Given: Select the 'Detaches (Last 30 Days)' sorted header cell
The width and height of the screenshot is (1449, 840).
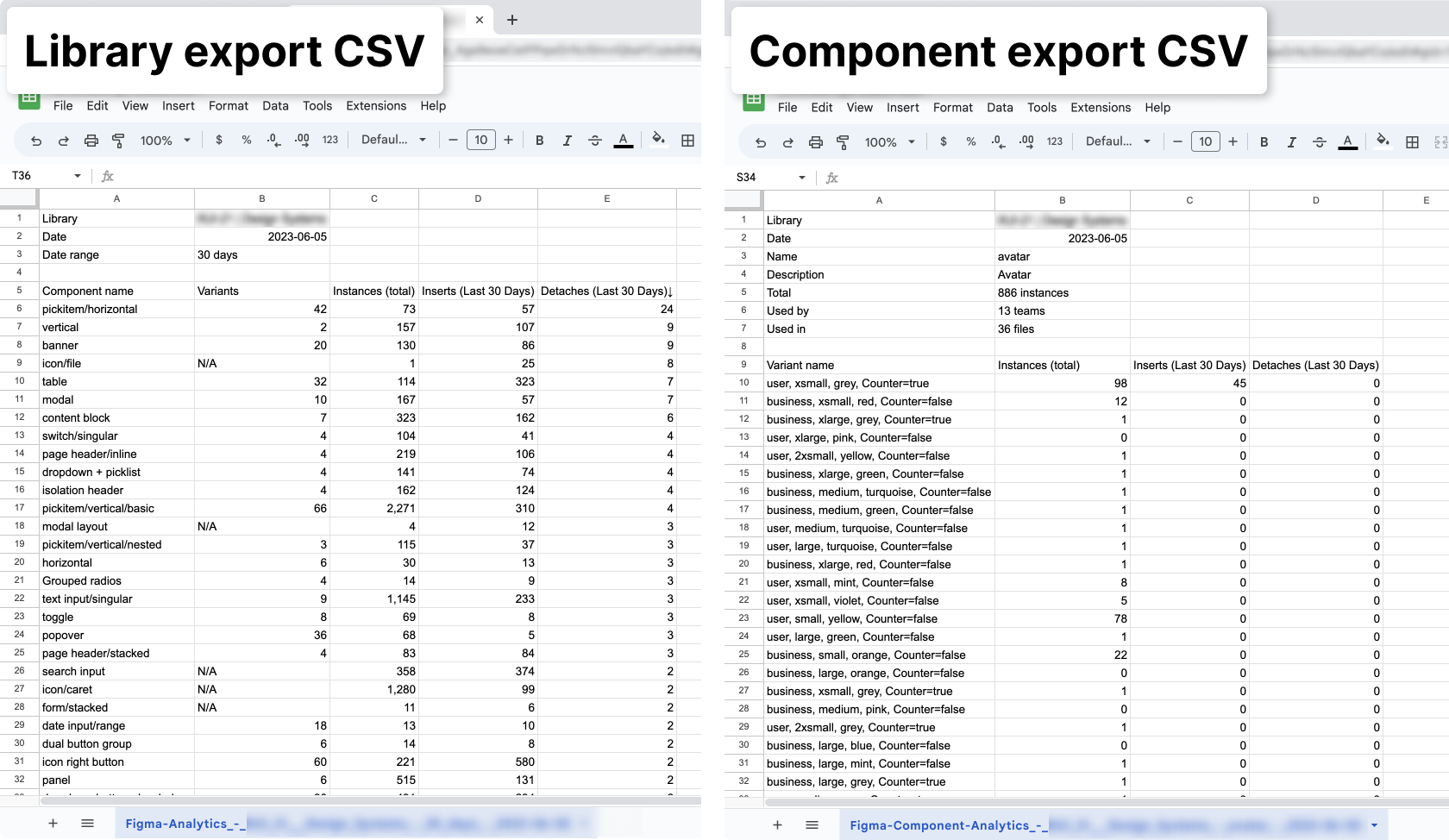Looking at the screenshot, I should 607,291.
